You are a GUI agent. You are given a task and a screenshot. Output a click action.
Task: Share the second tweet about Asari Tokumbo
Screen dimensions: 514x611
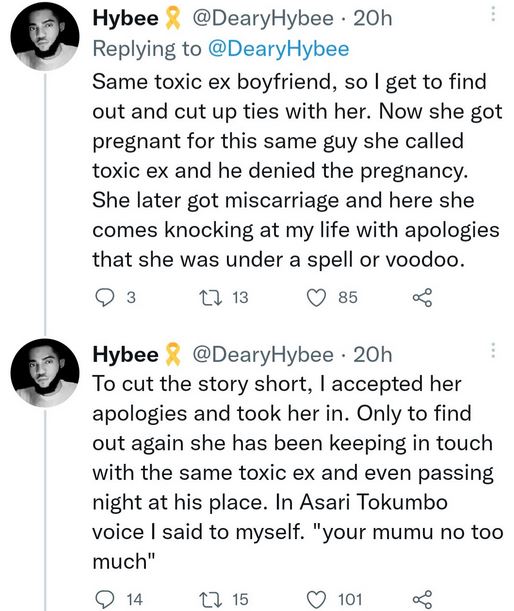coord(422,599)
